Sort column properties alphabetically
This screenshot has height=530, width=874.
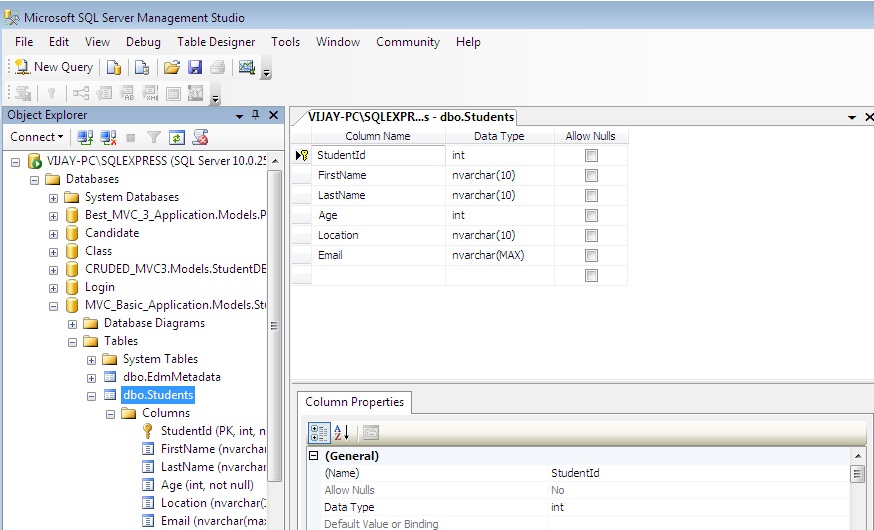click(x=342, y=433)
